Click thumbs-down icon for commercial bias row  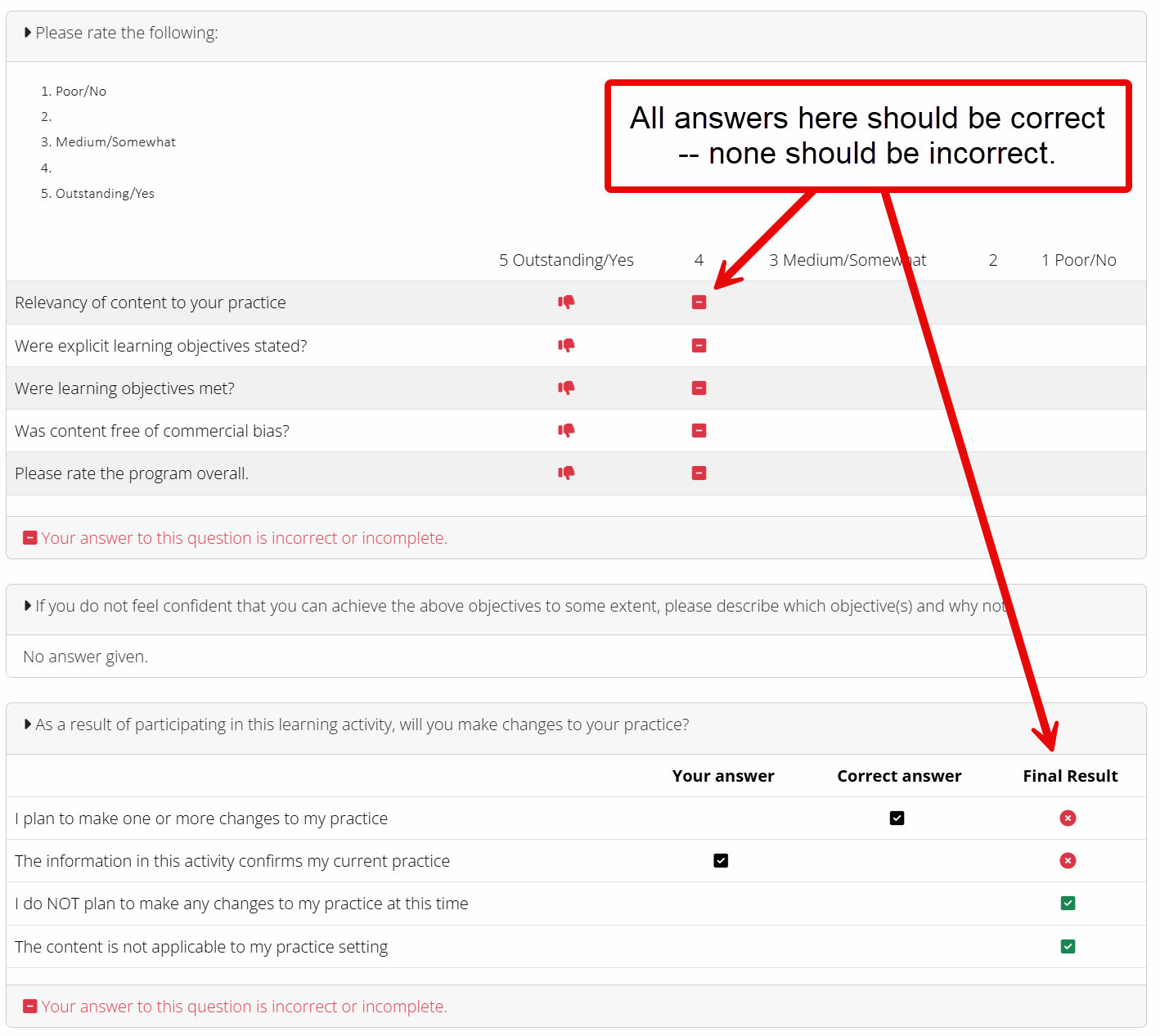click(x=566, y=430)
